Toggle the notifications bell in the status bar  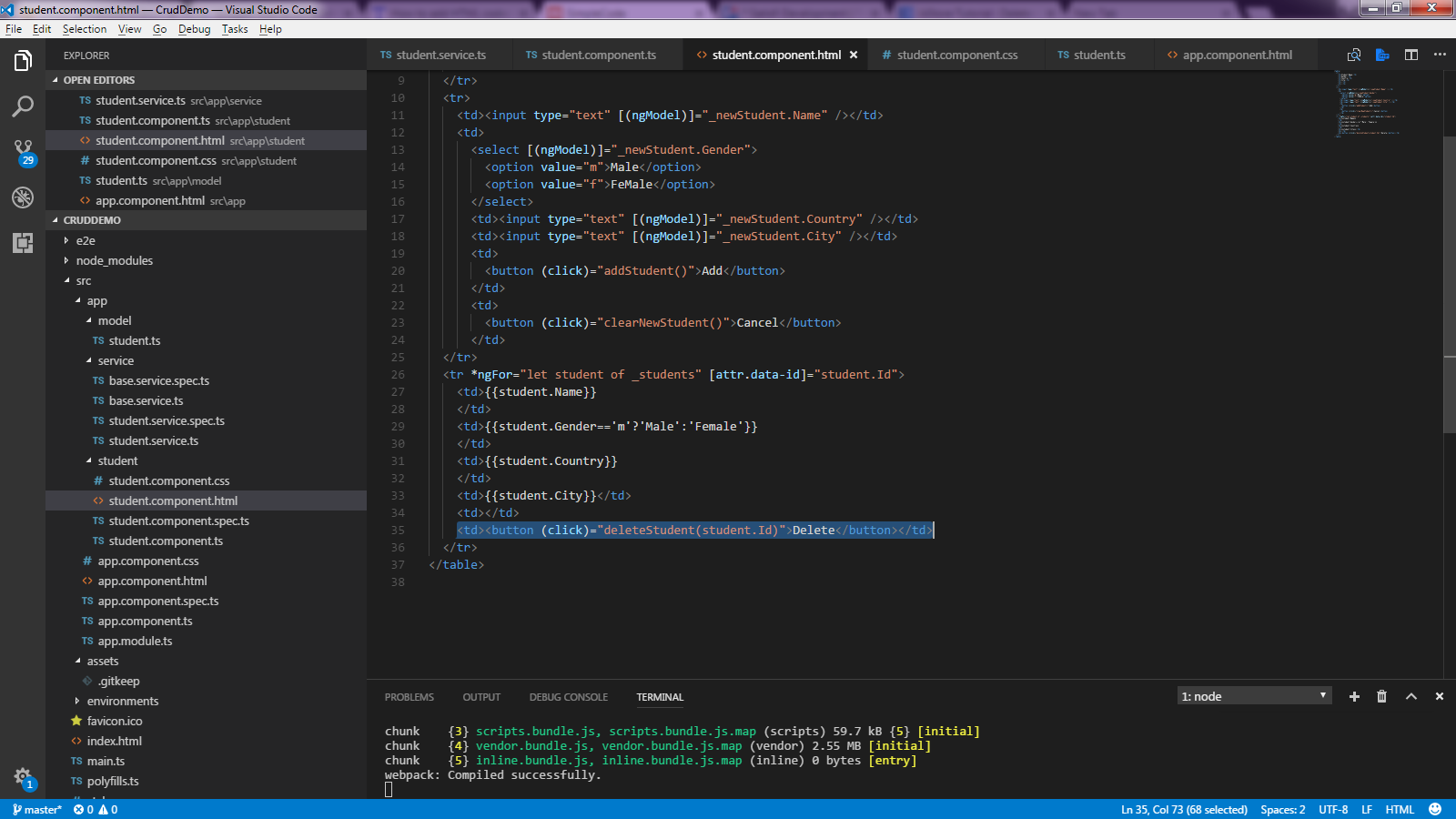pos(1433,809)
